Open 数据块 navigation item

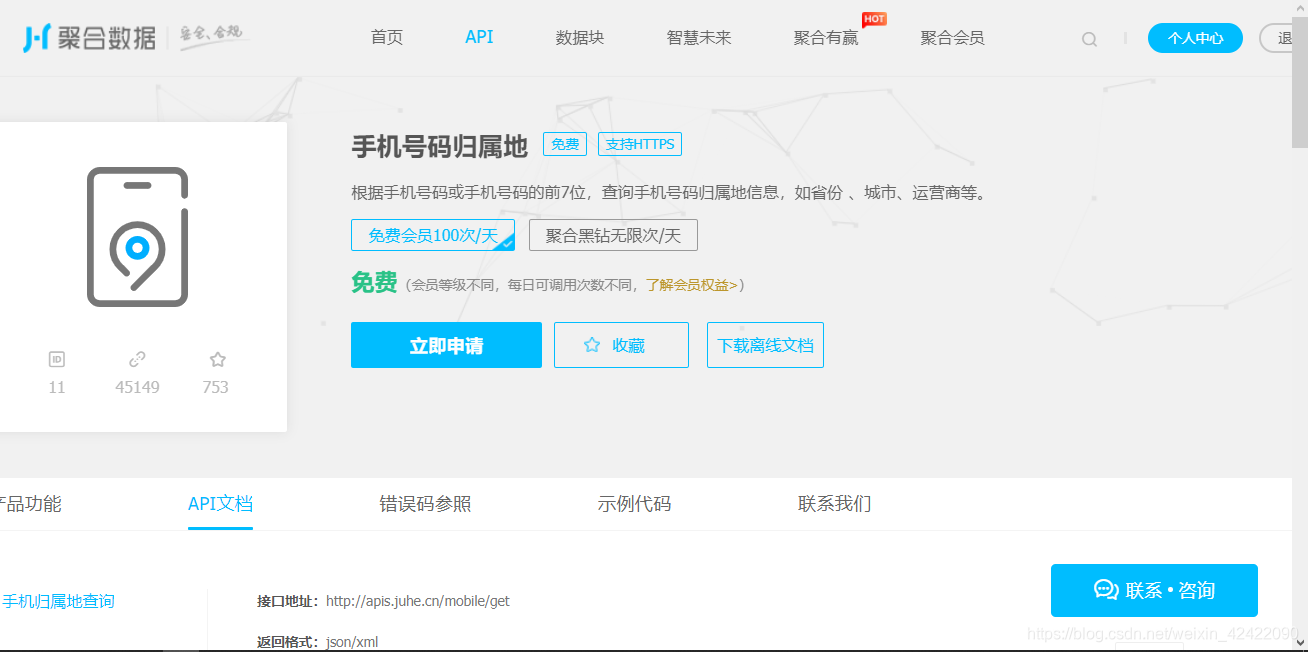point(580,38)
